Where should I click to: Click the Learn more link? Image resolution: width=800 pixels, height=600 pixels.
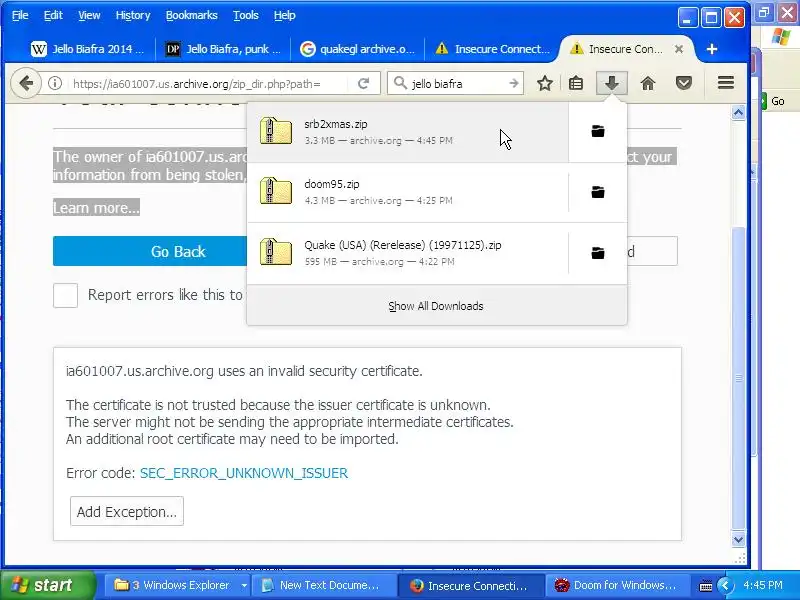[96, 208]
